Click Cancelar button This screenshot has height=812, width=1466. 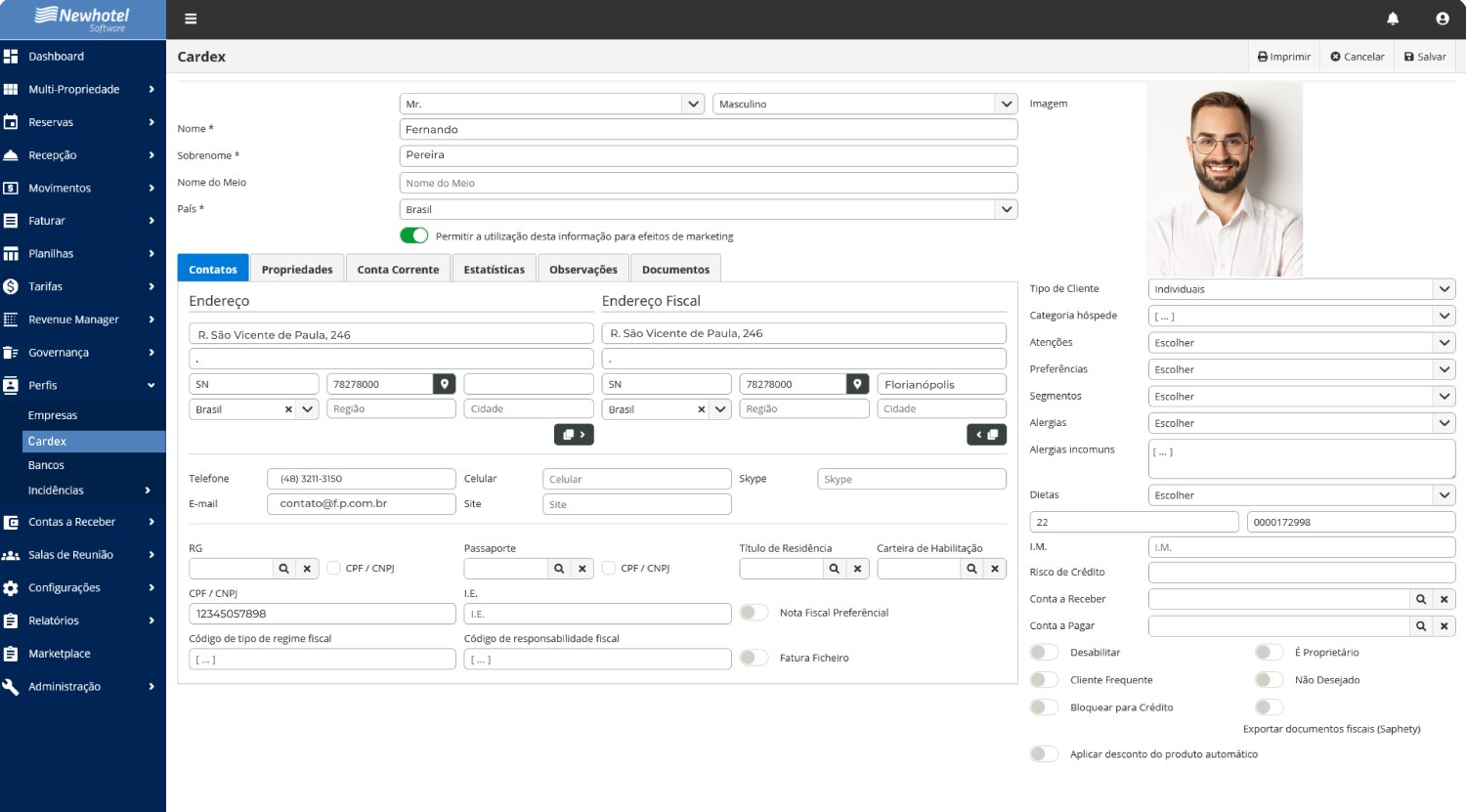click(1357, 57)
